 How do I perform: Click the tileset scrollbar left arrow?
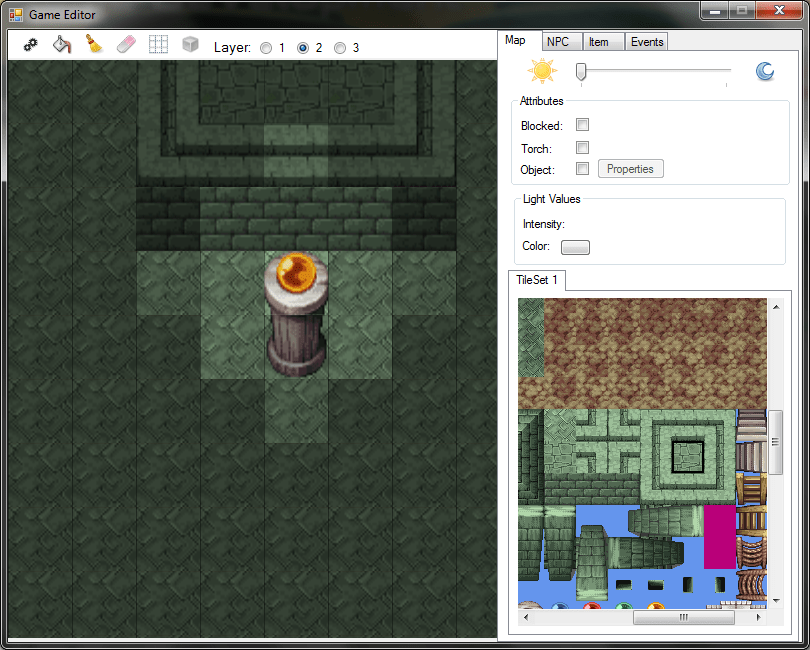click(x=525, y=617)
